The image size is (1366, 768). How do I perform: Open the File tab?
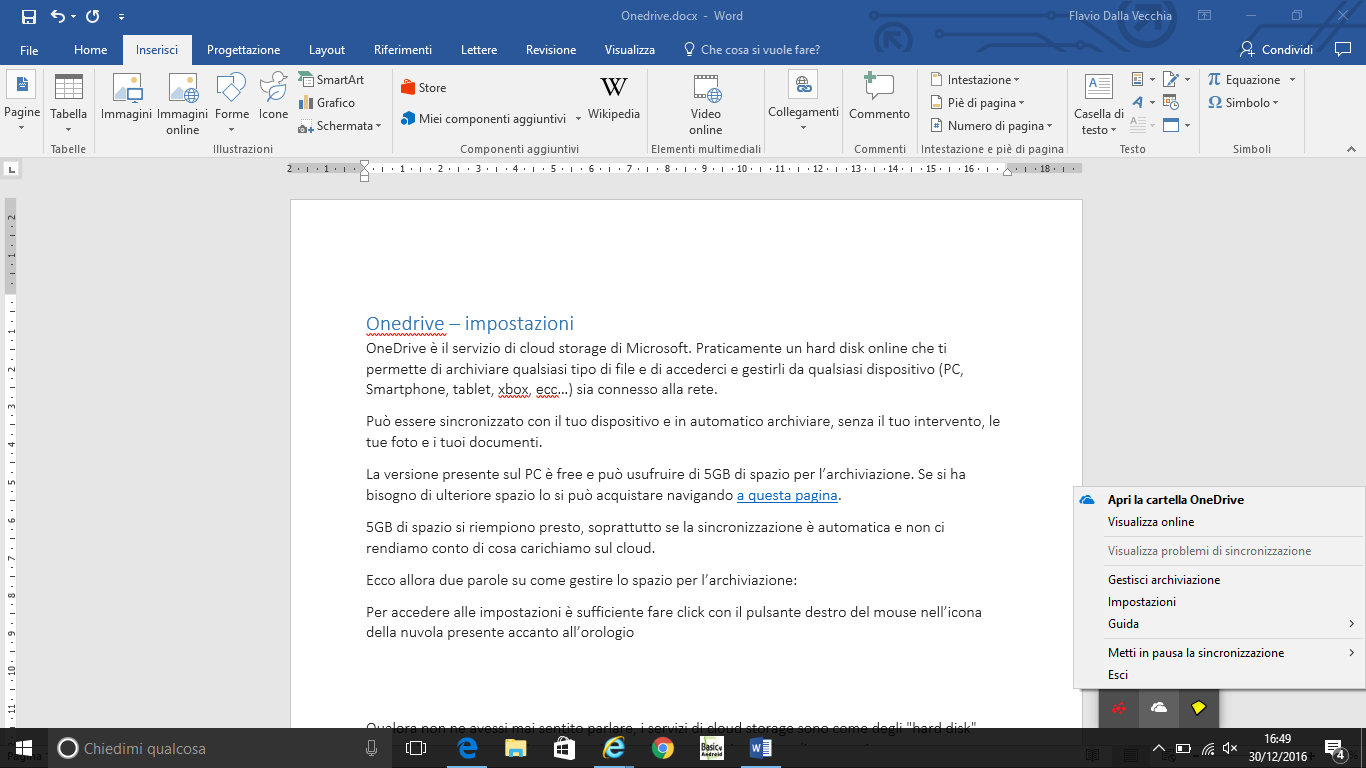tap(29, 50)
